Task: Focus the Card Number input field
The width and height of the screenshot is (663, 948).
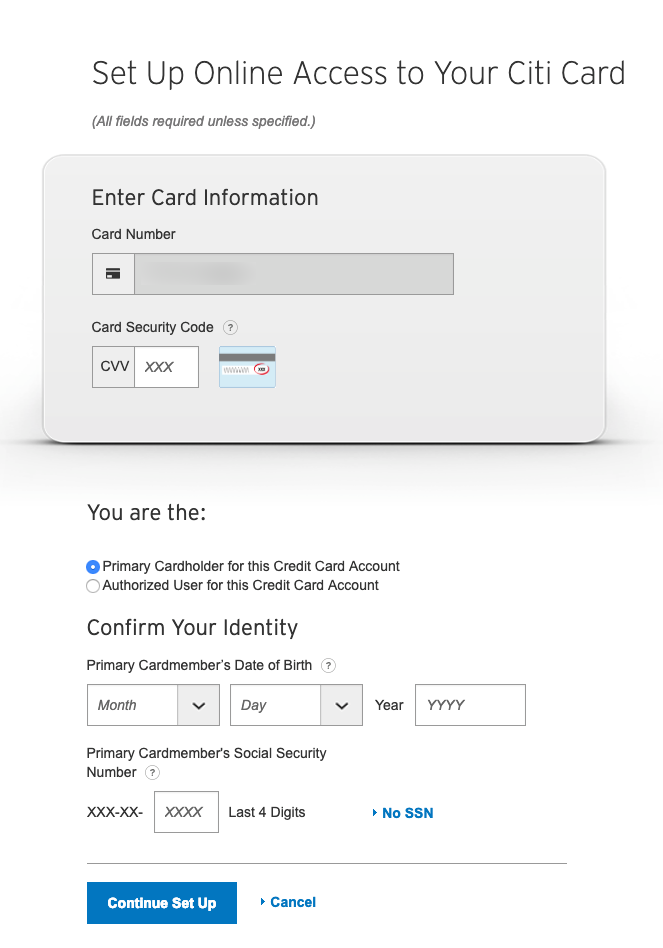Action: (294, 274)
